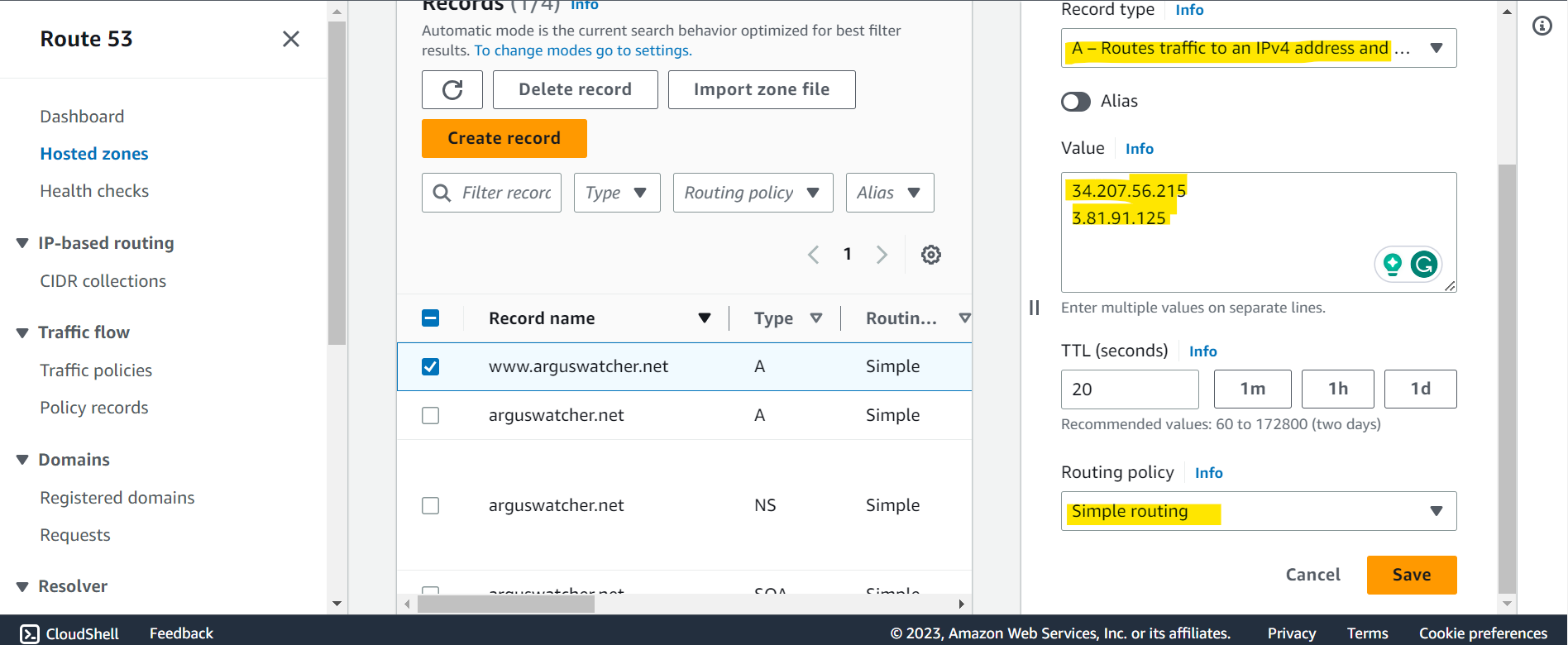The height and width of the screenshot is (645, 1568).
Task: Click the Grammarly icon in Value box
Action: [1424, 265]
